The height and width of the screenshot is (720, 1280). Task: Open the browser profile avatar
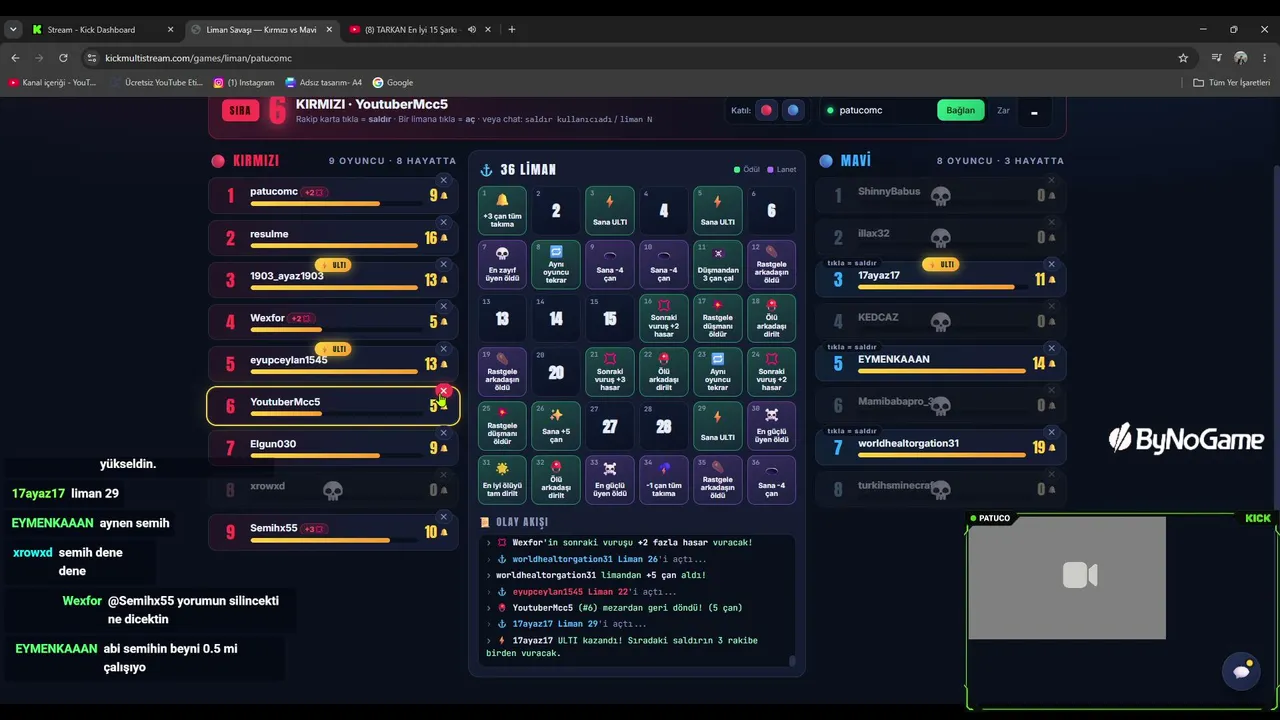point(1241,58)
